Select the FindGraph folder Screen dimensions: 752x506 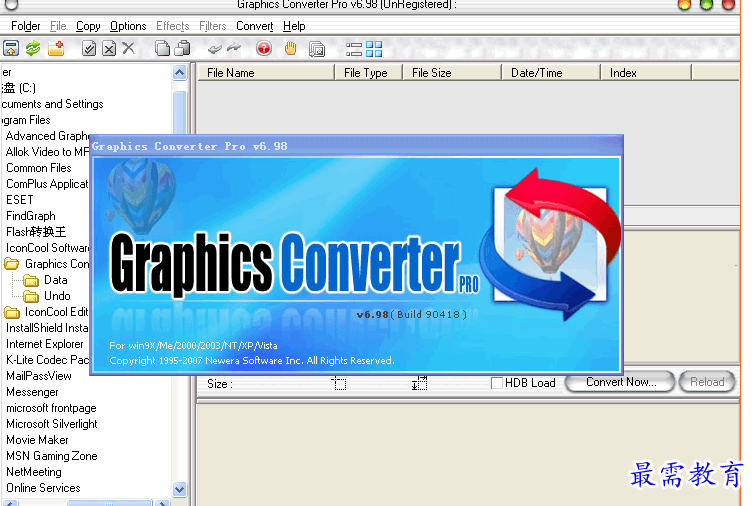point(31,216)
